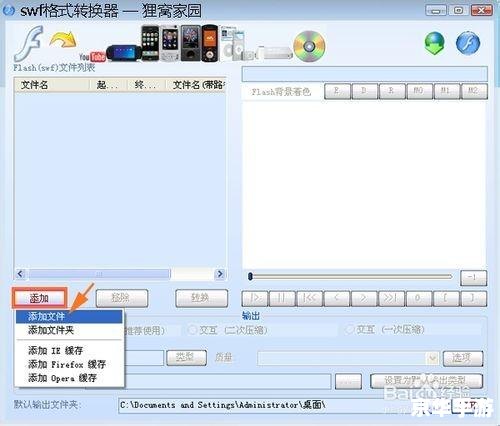Screen dimensions: 500x426
Task: Jump to first frame with |<< button
Action: pos(309,298)
